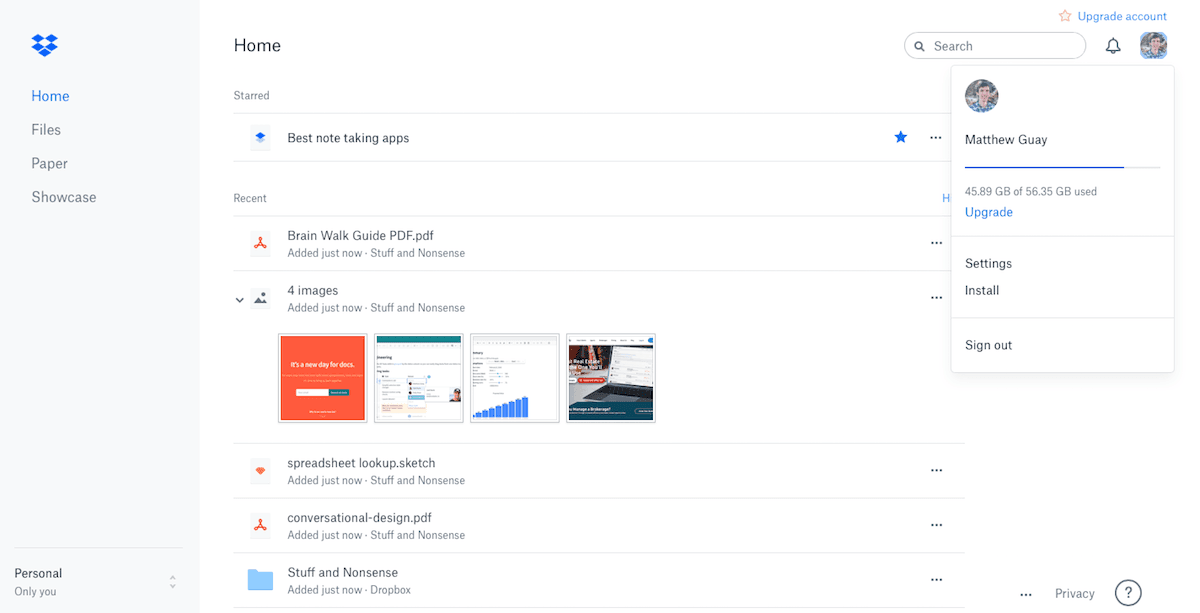
Task: Unstar the Best note taking apps item
Action: pyautogui.click(x=901, y=137)
